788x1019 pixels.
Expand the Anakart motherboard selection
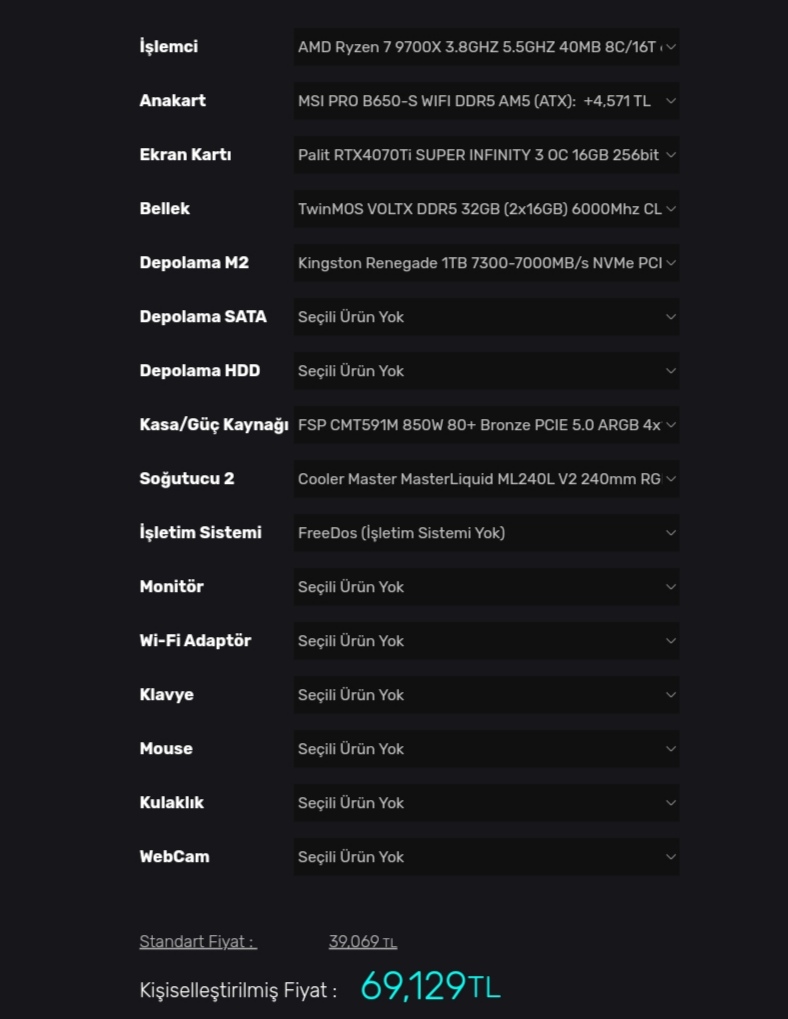[486, 101]
